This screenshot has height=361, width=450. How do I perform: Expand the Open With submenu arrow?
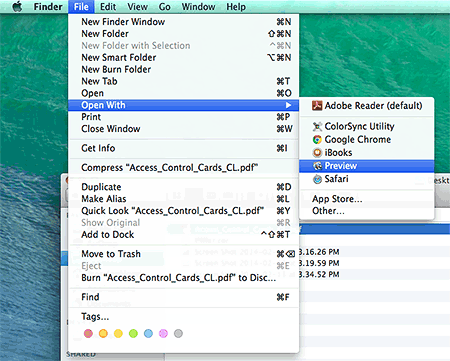tap(288, 105)
